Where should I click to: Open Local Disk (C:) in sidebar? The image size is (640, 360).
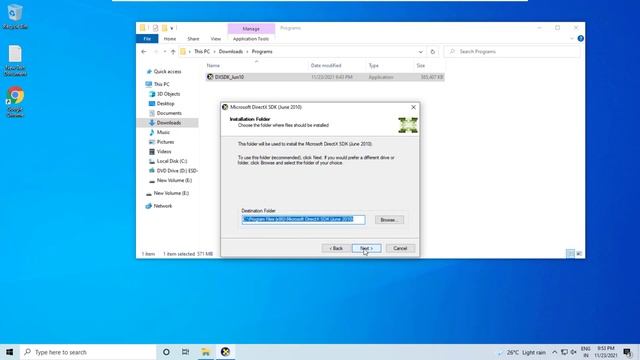pyautogui.click(x=171, y=161)
